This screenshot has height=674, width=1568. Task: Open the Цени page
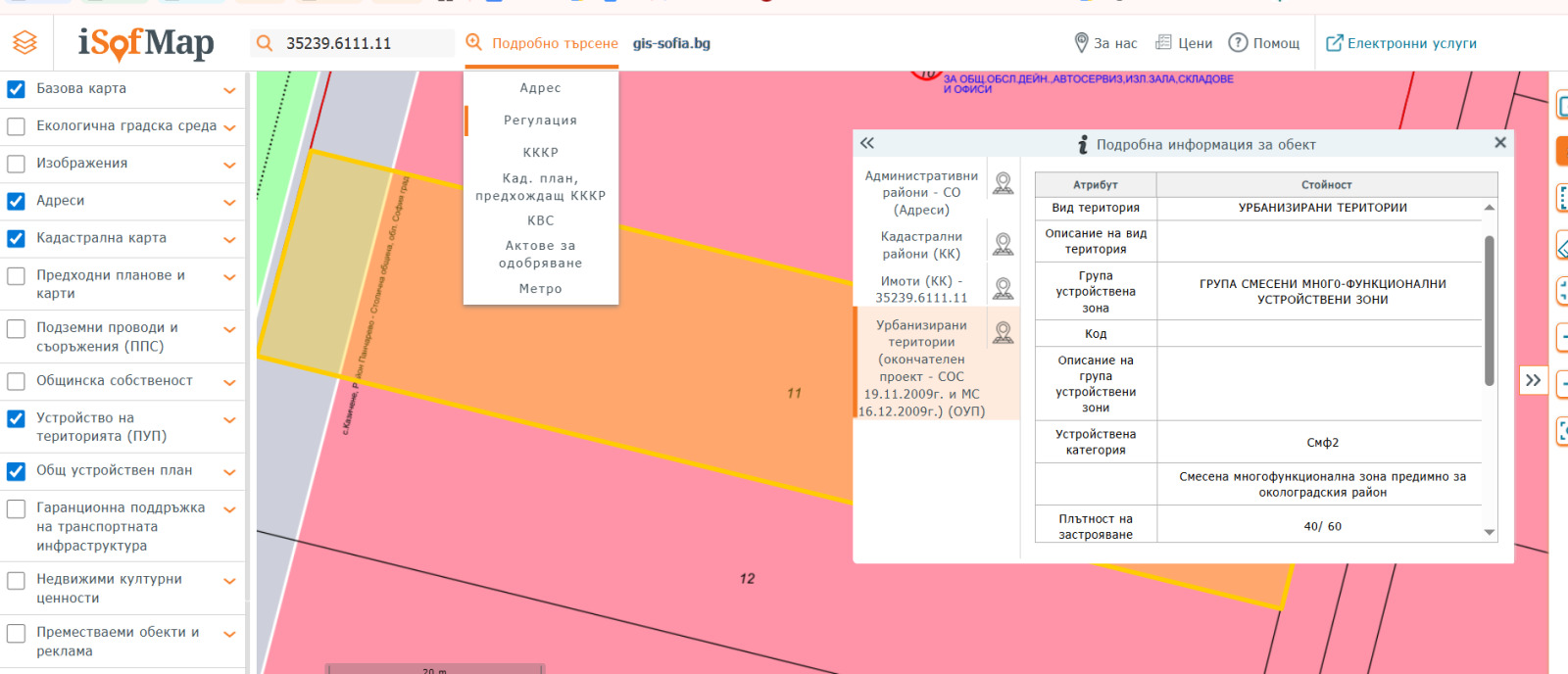click(x=1184, y=43)
